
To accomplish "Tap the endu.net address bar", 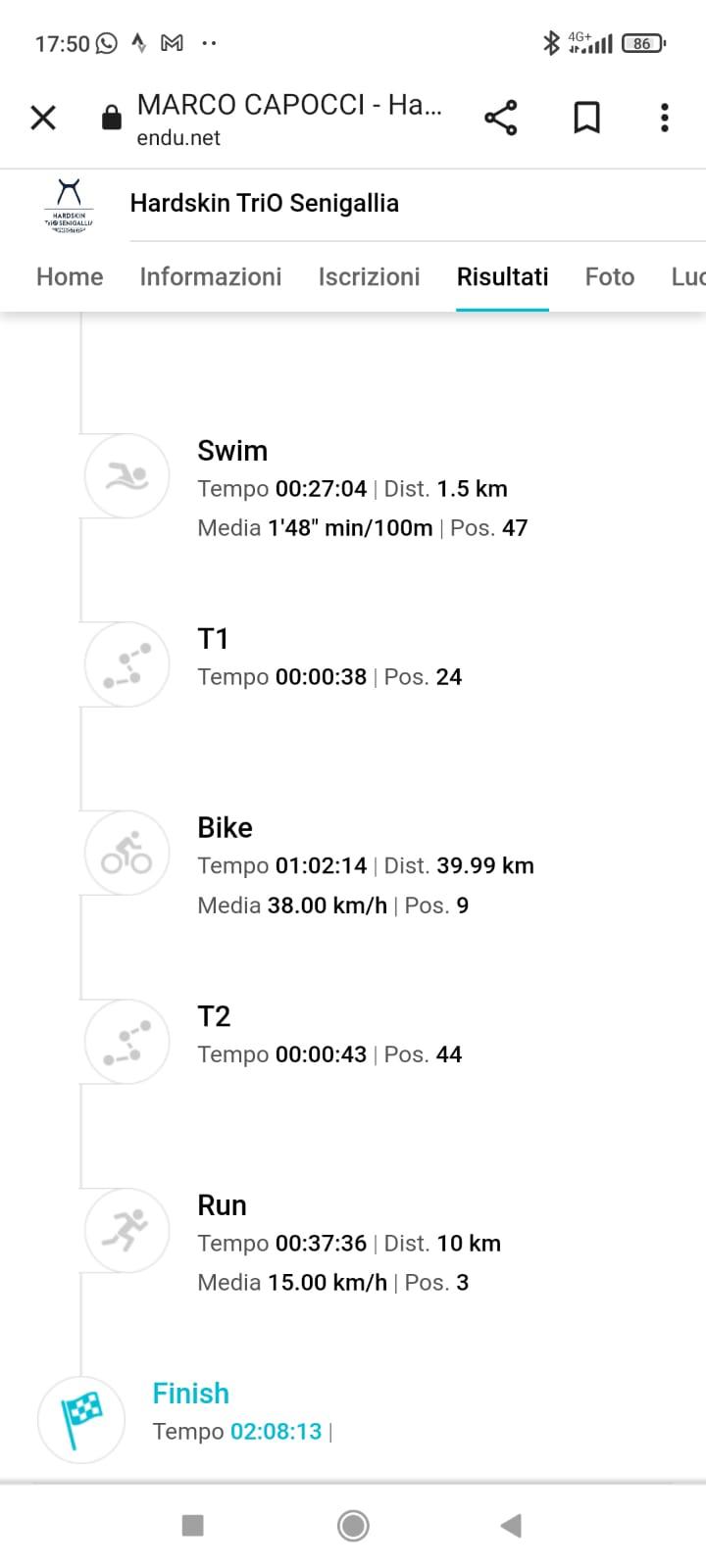I will click(288, 119).
